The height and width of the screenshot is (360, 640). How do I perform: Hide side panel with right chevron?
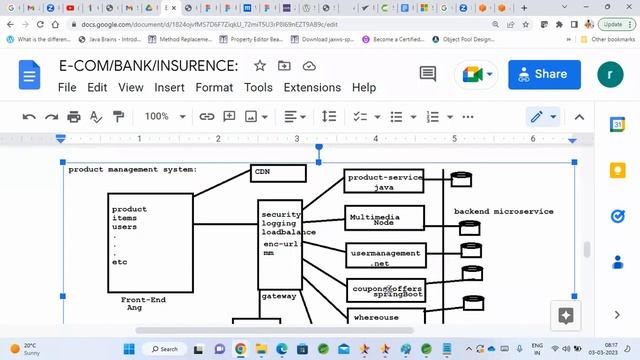(x=617, y=315)
